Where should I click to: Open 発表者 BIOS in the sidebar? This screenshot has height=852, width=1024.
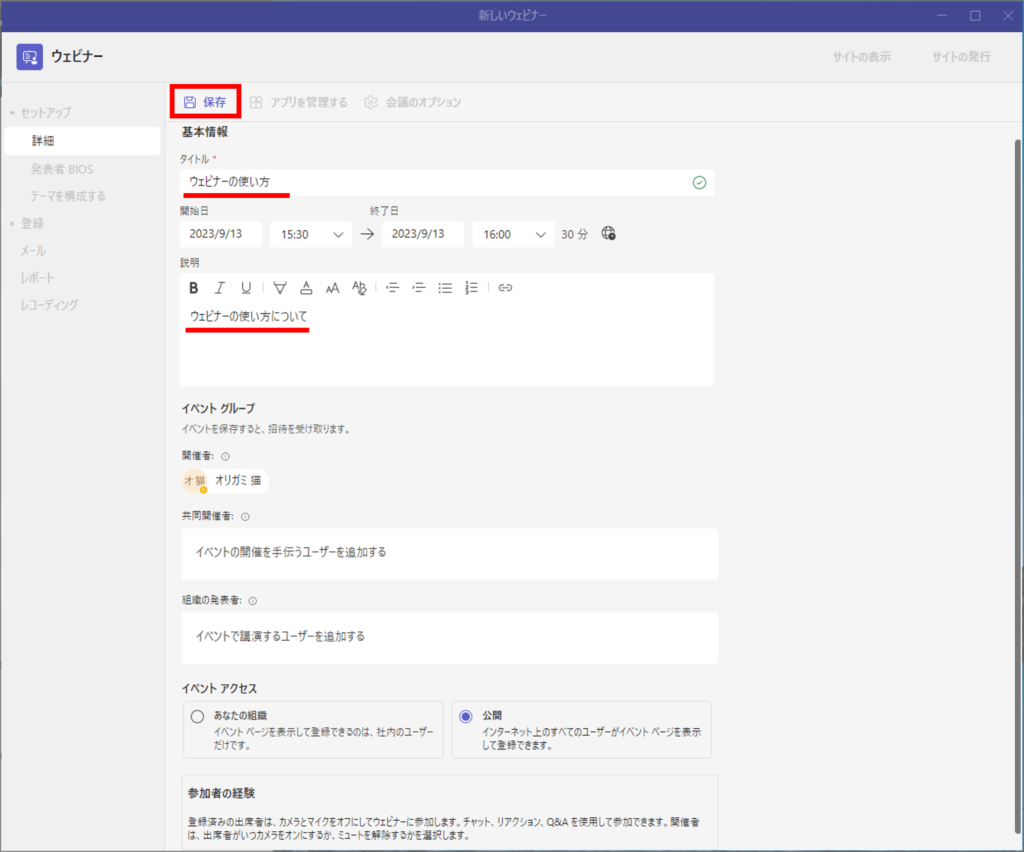coord(61,169)
